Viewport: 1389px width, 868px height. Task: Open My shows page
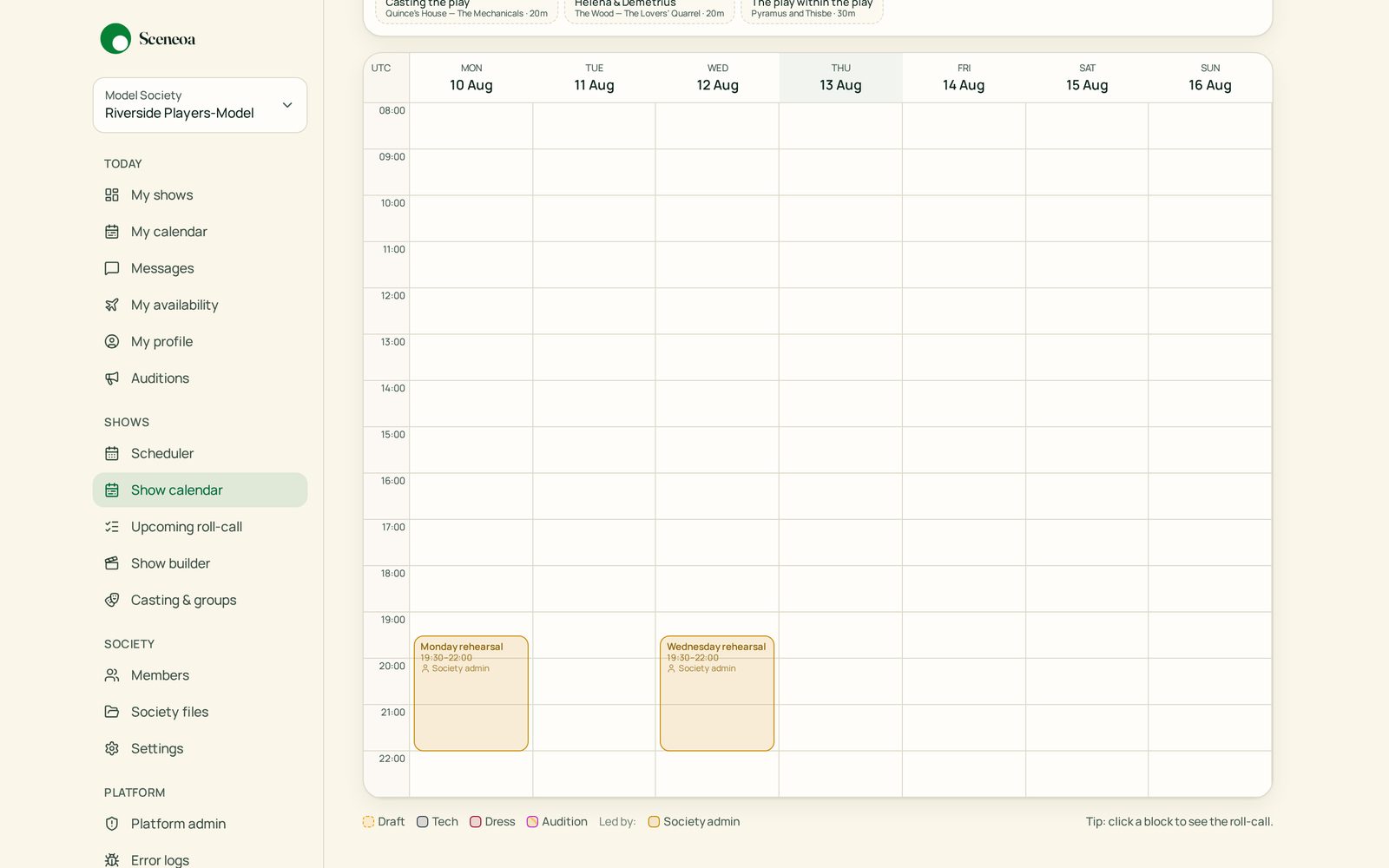pos(200,195)
